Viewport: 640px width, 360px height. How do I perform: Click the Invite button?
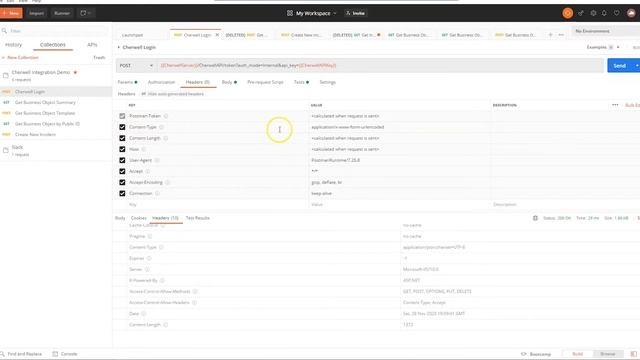tap(356, 13)
